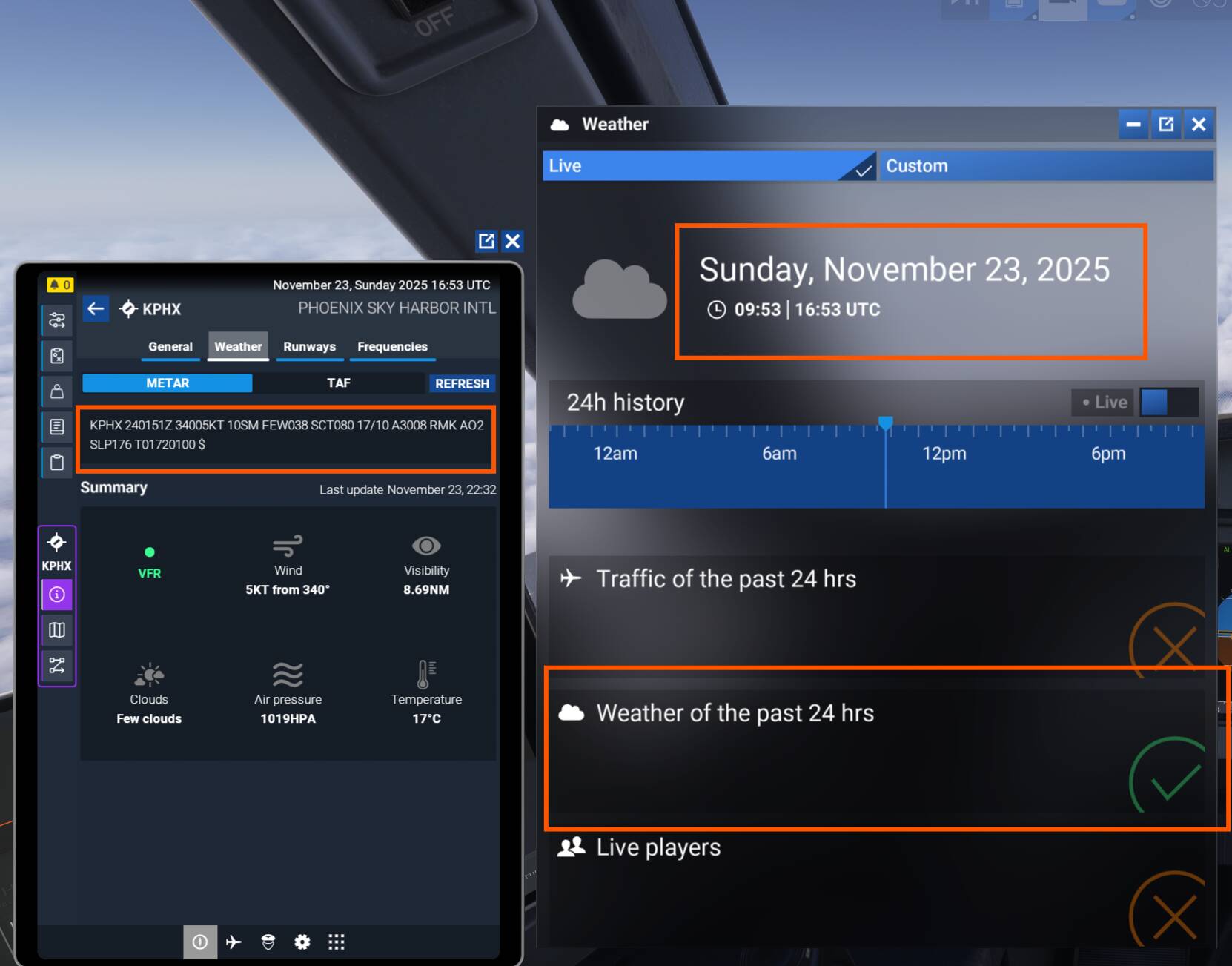
Task: Click the REFRESH button
Action: 462,383
